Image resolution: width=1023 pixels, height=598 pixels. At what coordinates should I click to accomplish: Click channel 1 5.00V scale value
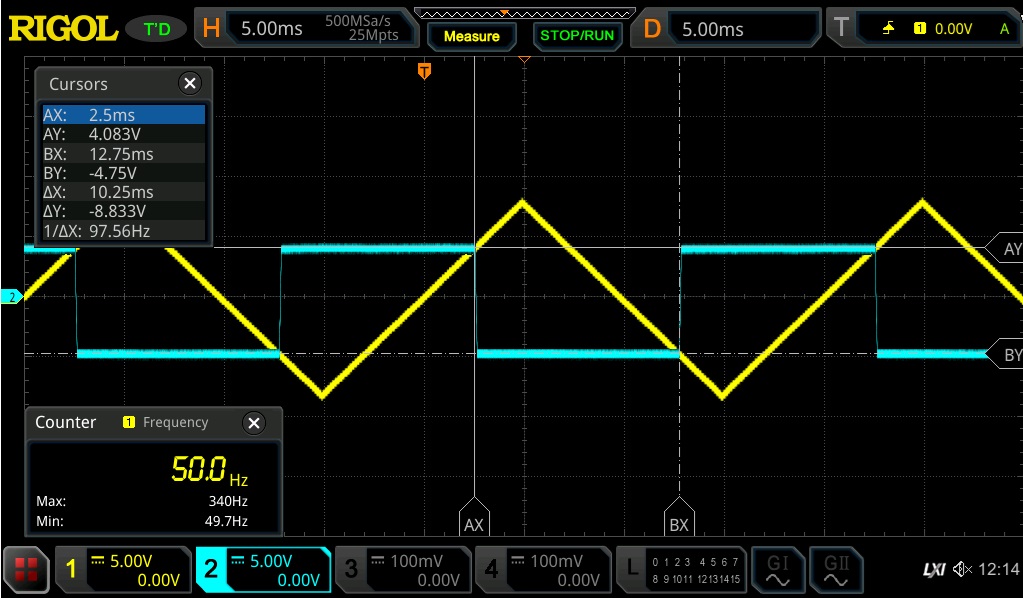tap(130, 561)
